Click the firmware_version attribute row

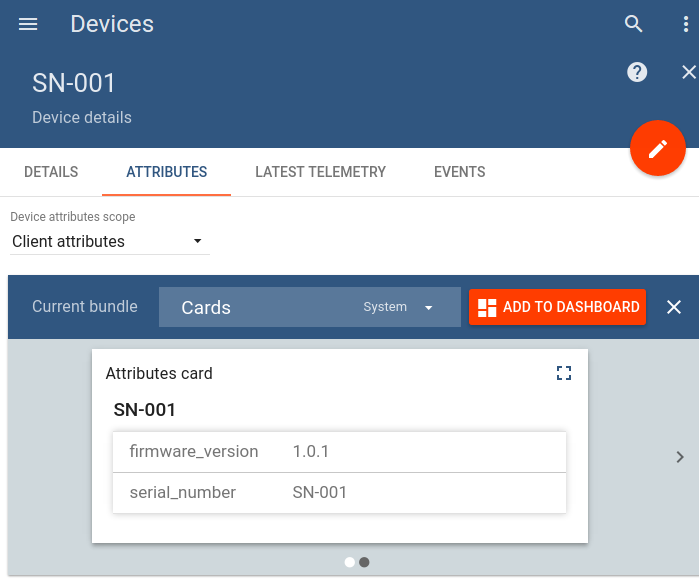coord(339,452)
